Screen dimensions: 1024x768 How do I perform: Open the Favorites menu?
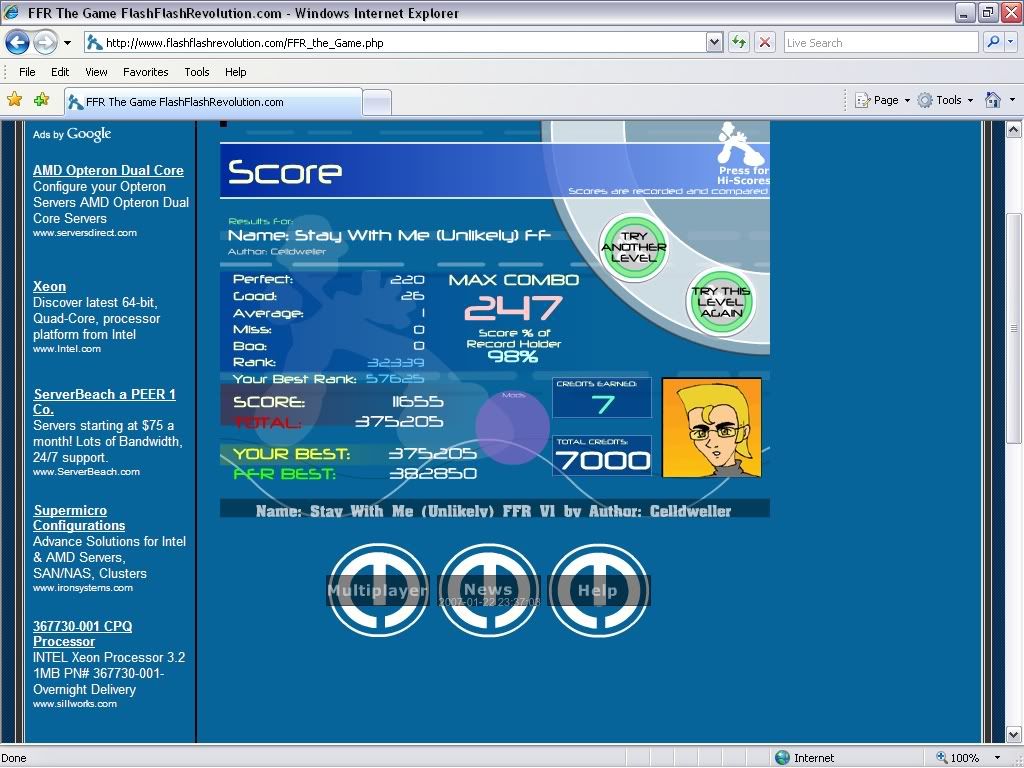145,72
